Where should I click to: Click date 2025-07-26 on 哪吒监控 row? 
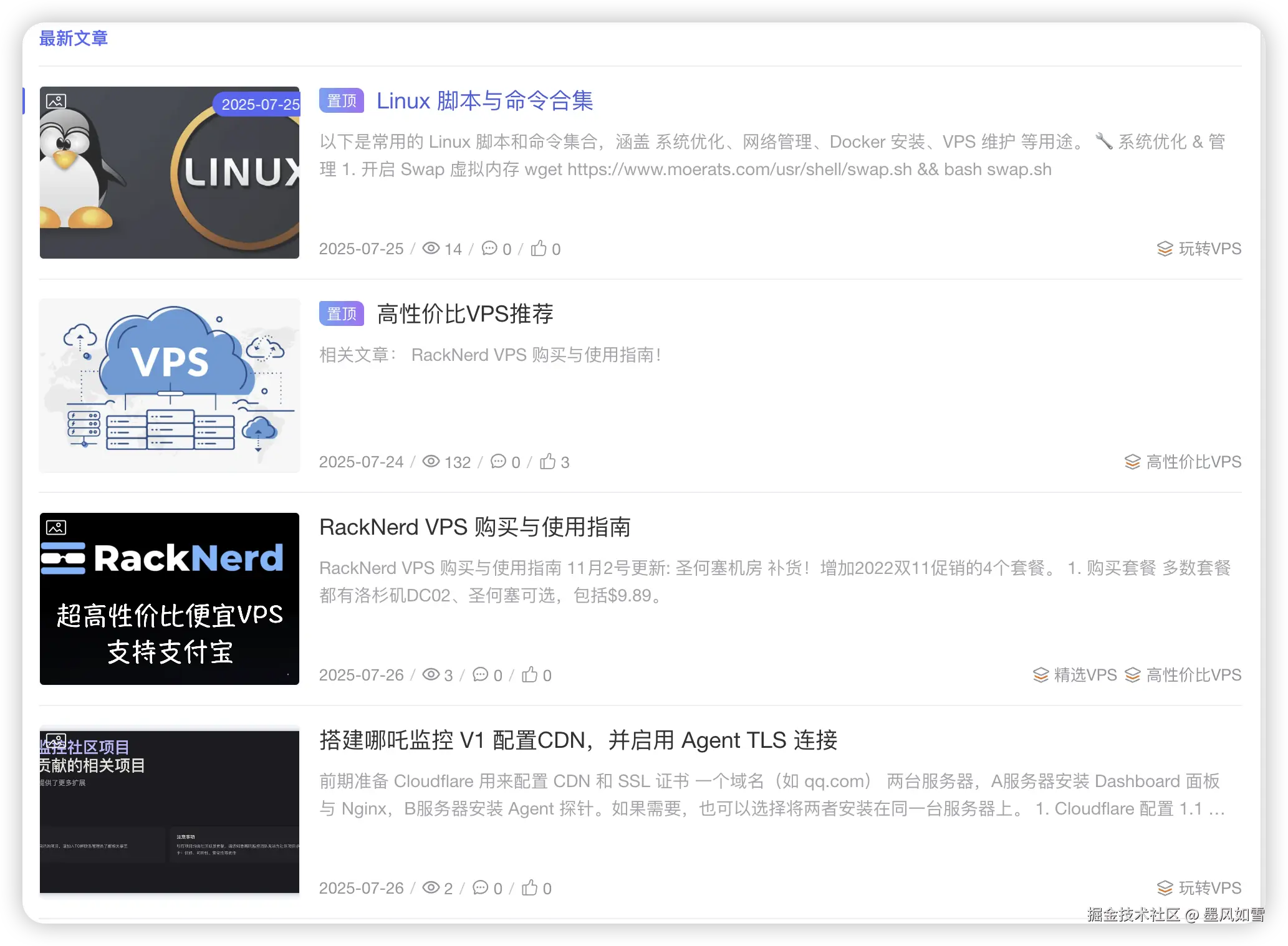(361, 889)
